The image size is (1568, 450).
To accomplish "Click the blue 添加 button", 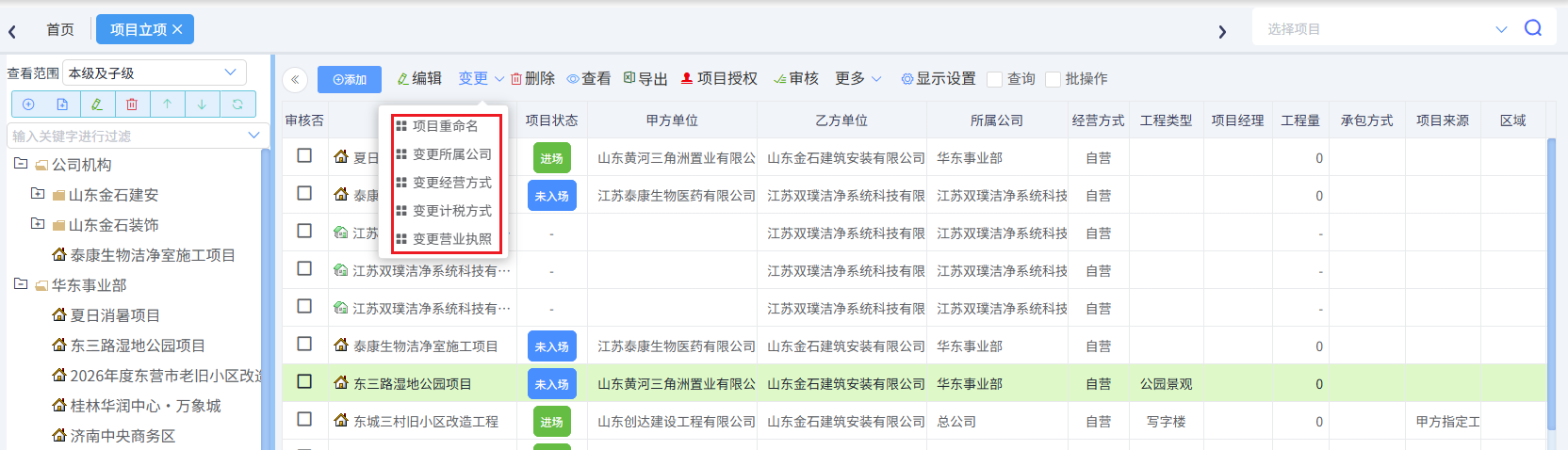I will coord(350,80).
